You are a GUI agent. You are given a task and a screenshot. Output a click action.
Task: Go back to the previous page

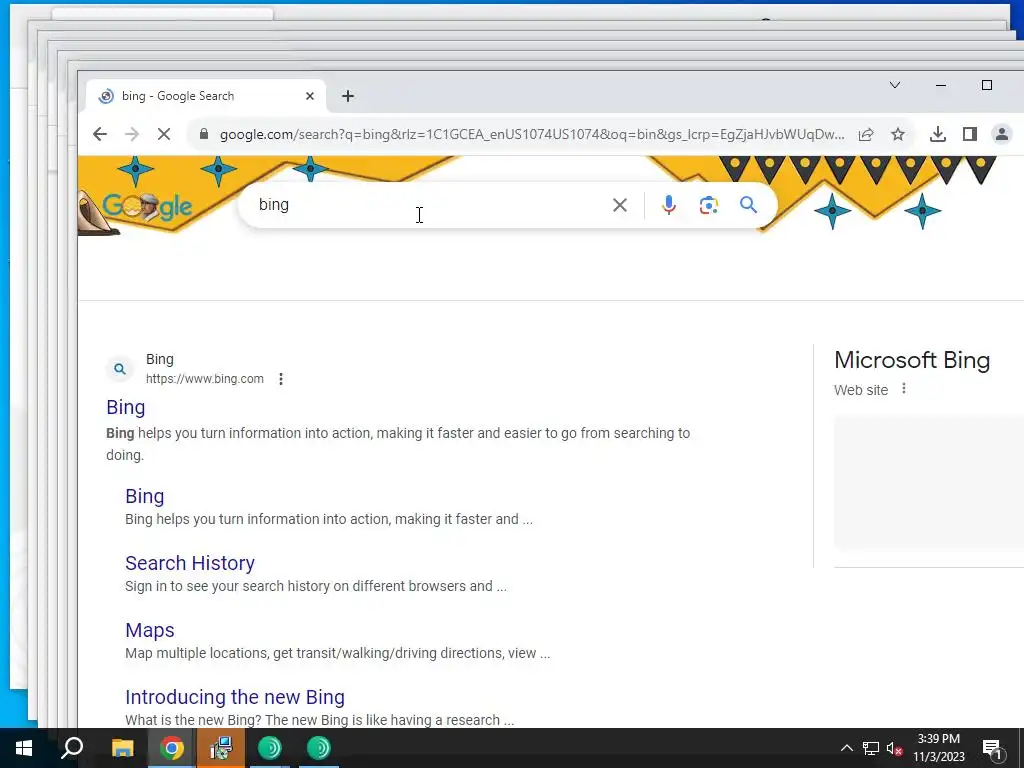(x=99, y=135)
